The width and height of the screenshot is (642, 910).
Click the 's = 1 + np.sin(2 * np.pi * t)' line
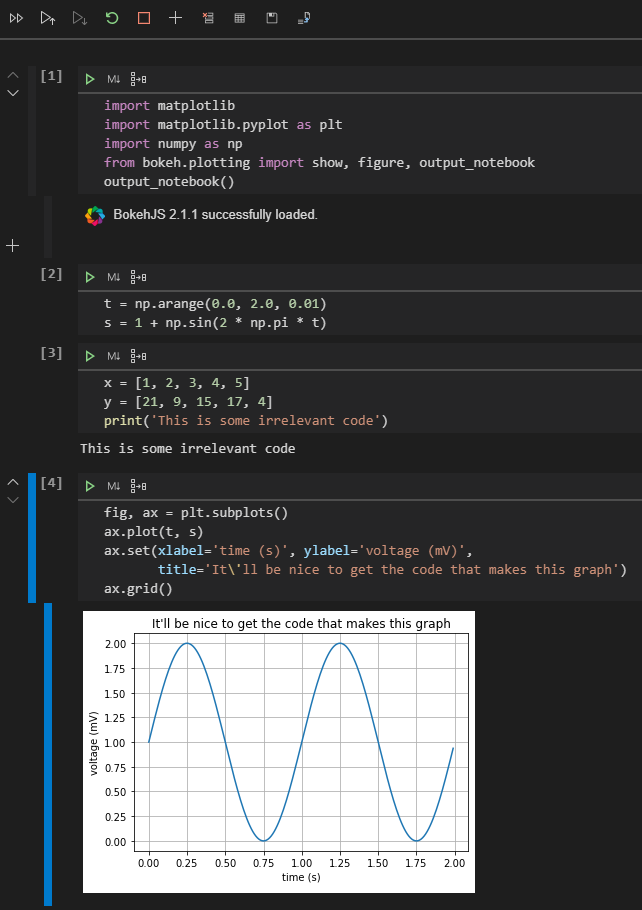215,323
